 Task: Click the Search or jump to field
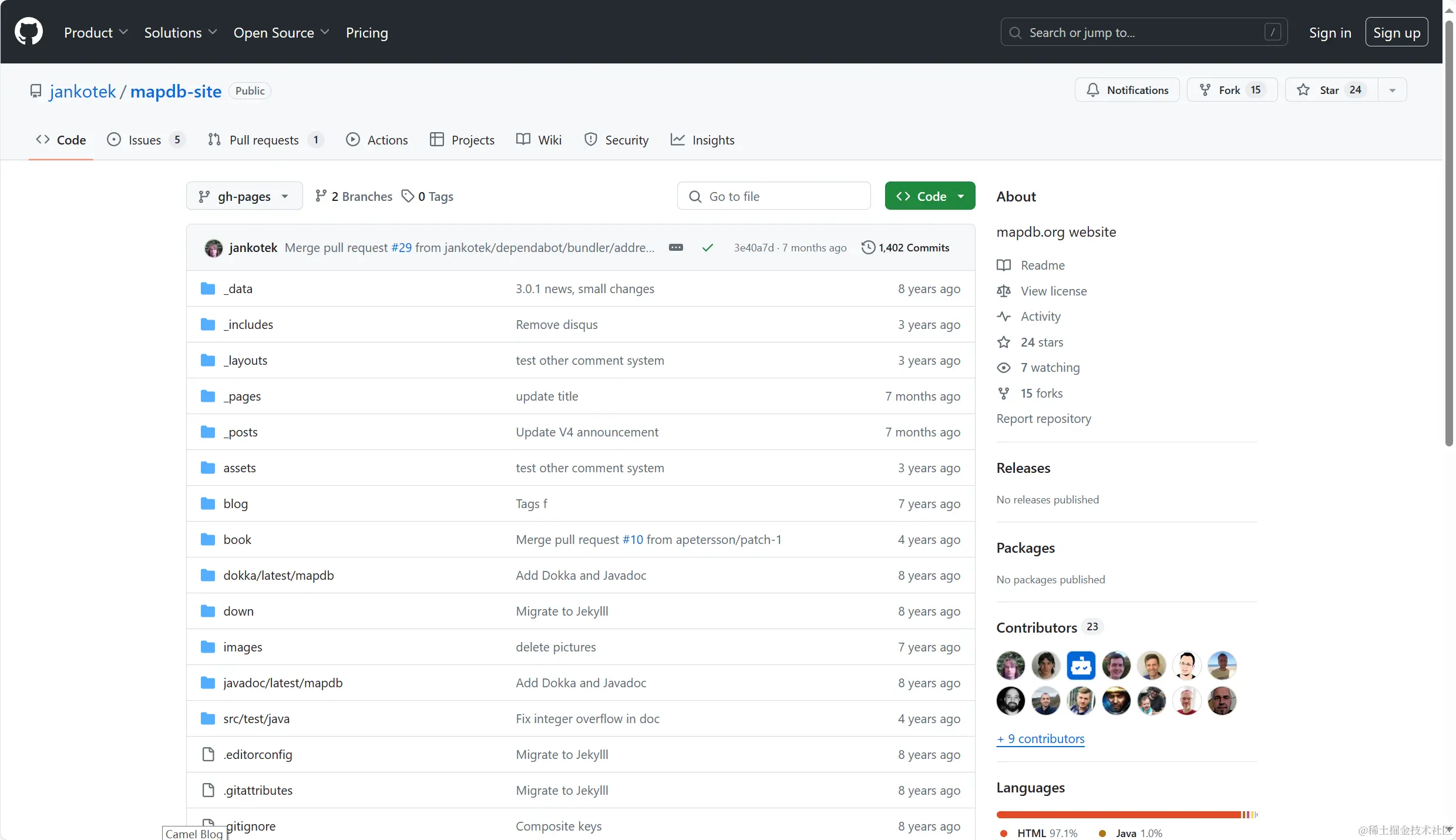[1144, 32]
